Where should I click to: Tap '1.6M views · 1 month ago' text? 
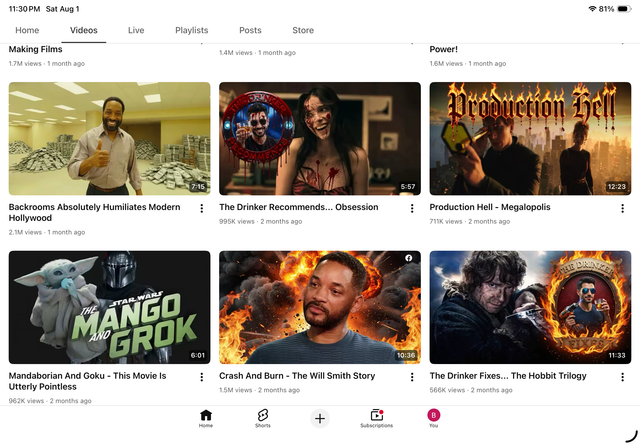click(x=468, y=63)
